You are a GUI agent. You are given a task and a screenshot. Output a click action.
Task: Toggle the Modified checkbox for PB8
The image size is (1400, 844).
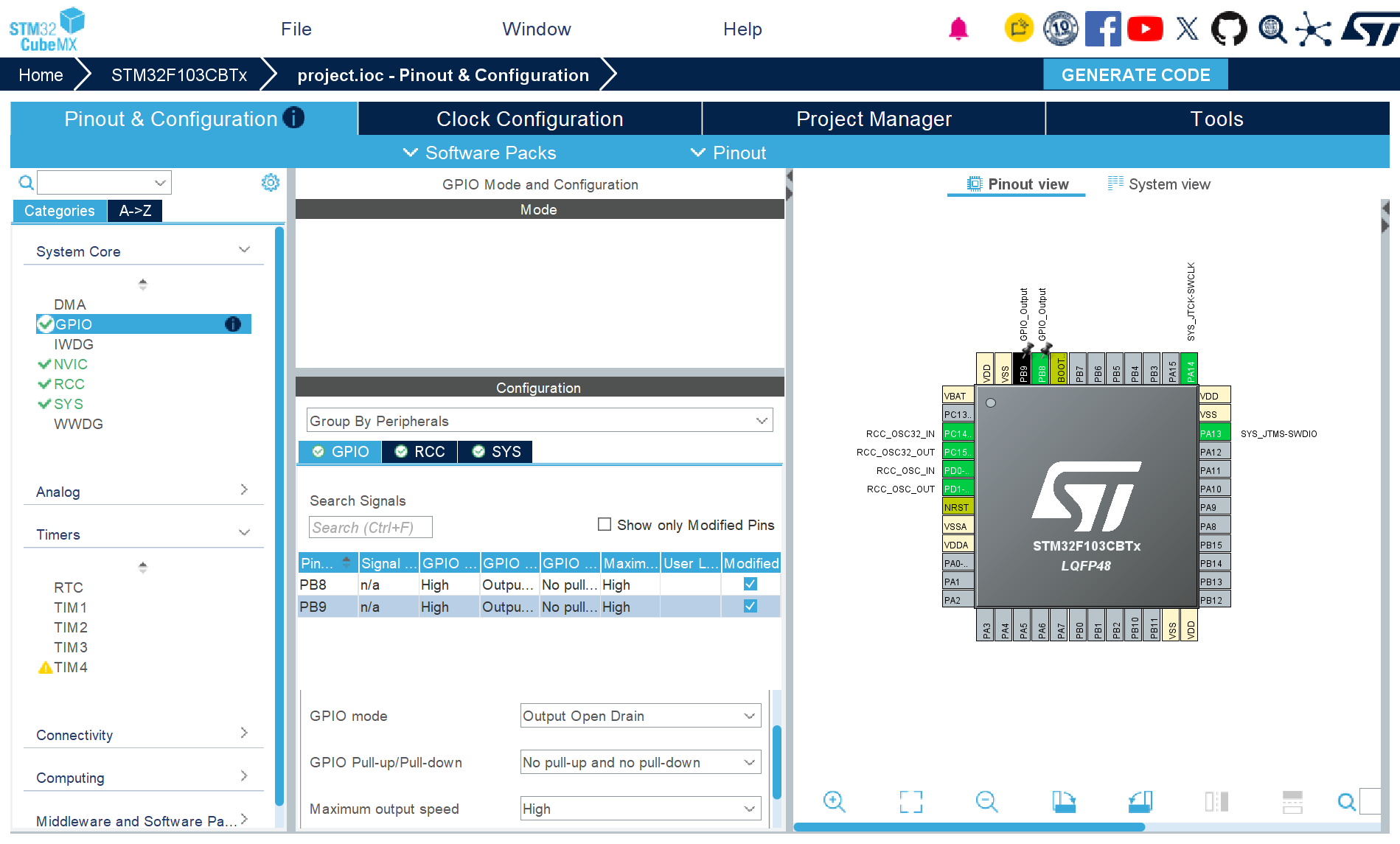(751, 584)
